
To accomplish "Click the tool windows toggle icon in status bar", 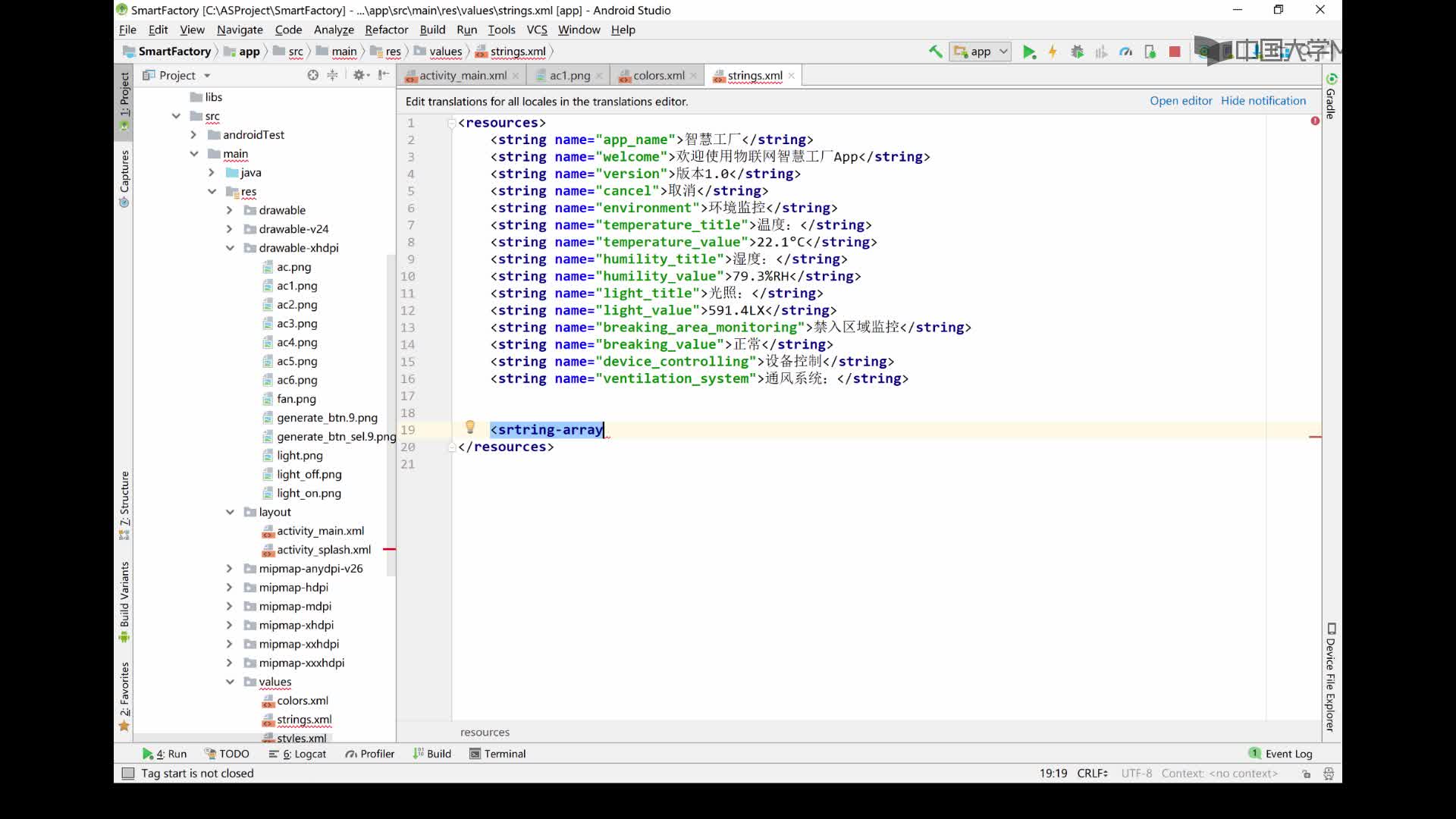I will tap(128, 773).
